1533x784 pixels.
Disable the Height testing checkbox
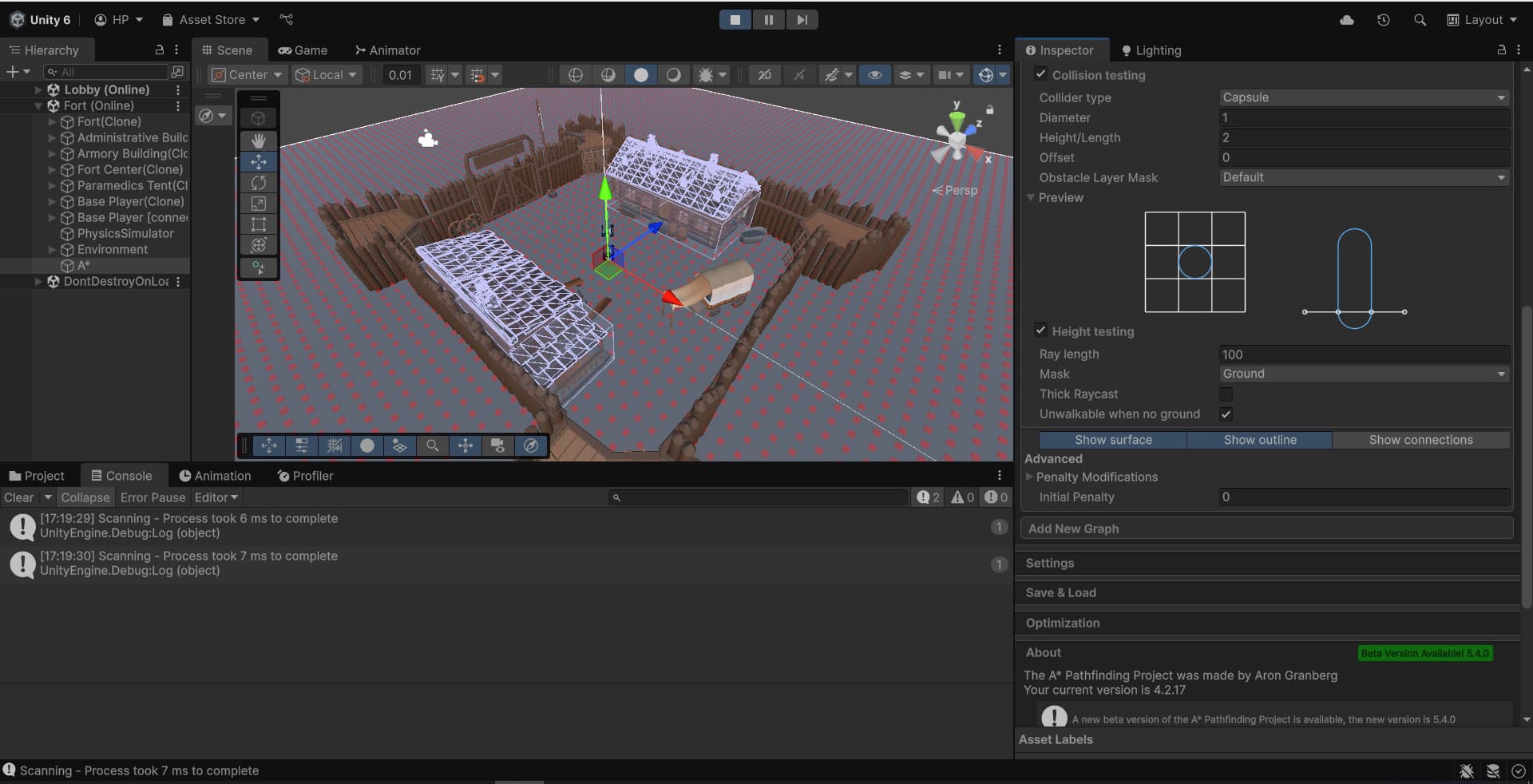click(1040, 331)
